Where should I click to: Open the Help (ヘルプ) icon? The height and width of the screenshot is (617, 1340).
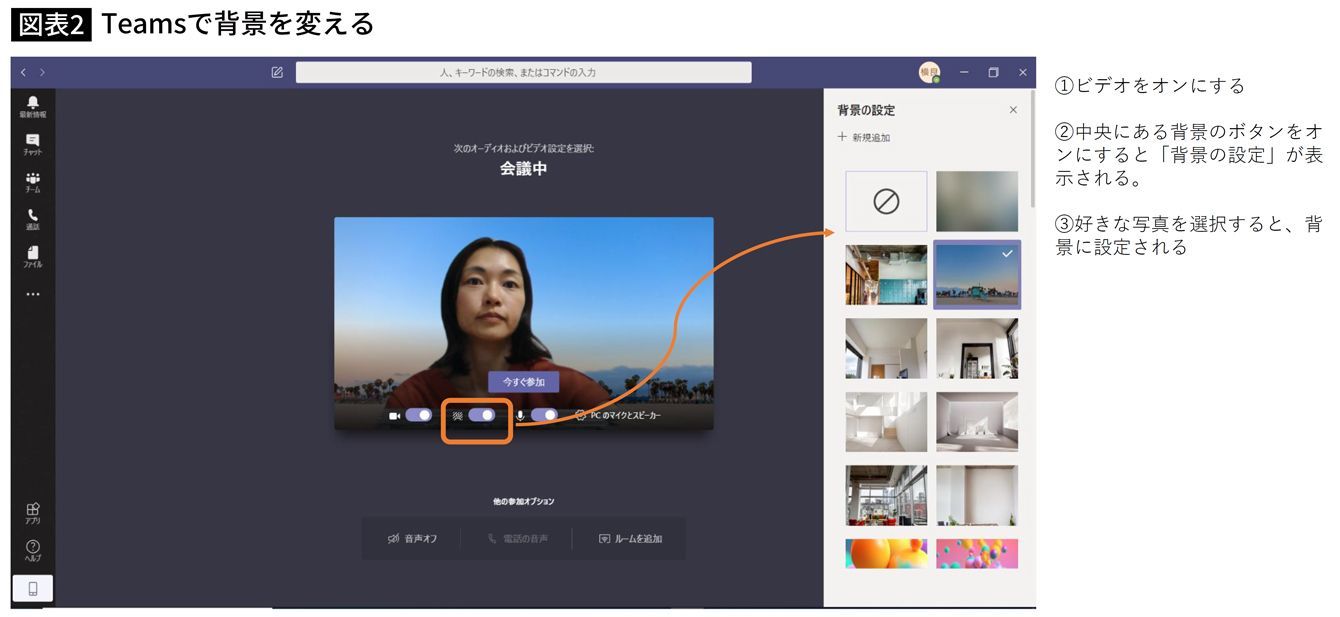click(33, 550)
